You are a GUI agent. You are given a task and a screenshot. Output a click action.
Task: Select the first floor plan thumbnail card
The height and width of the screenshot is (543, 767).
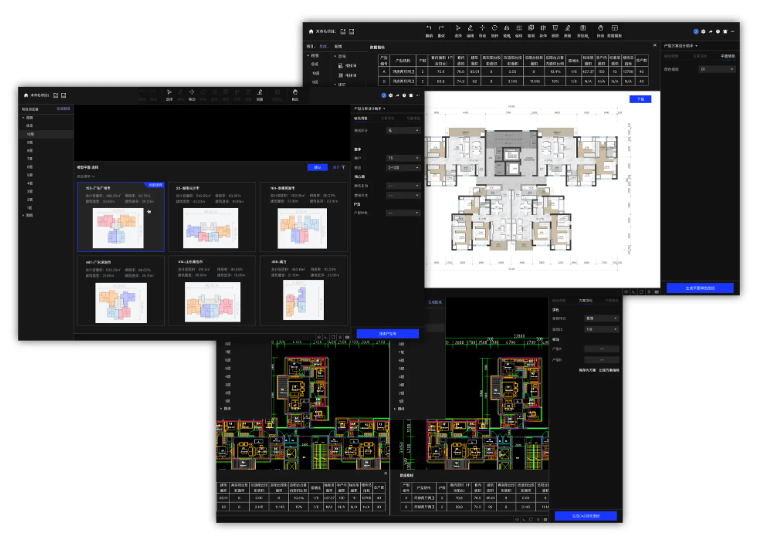click(121, 216)
